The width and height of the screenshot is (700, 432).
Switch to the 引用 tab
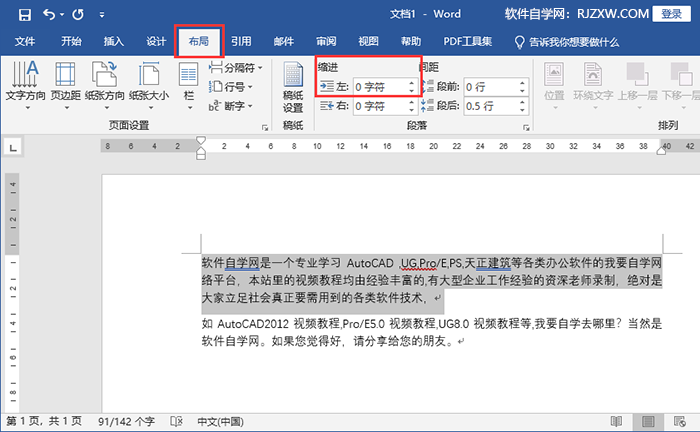[241, 42]
